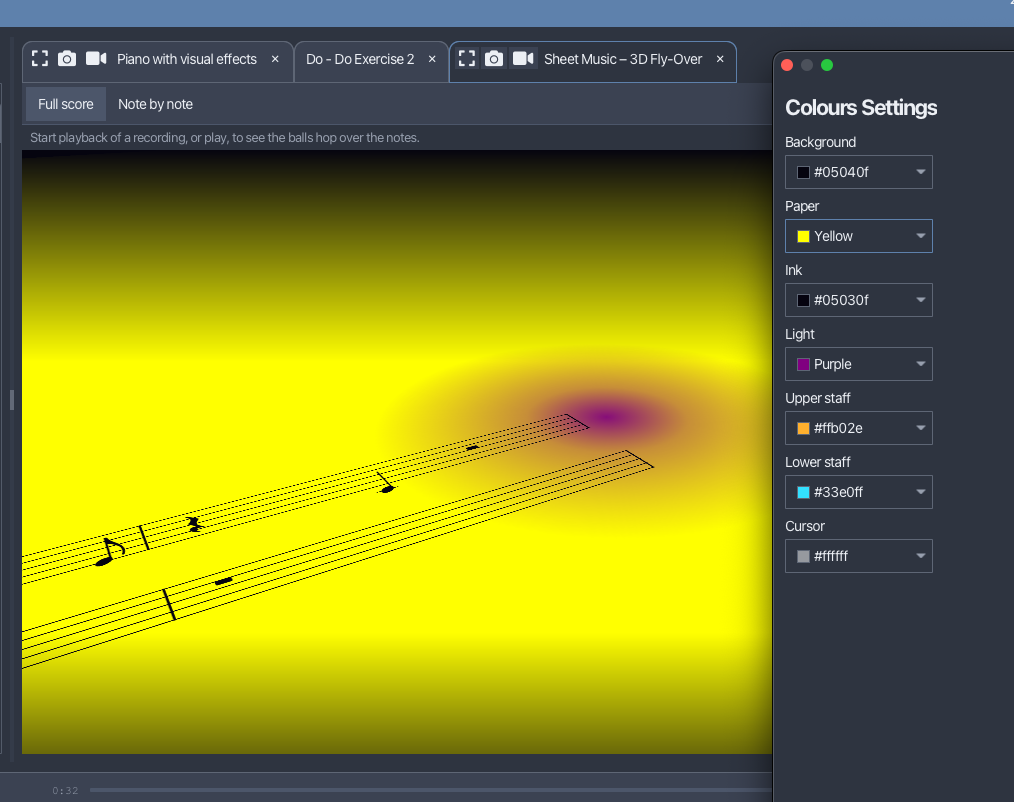The width and height of the screenshot is (1014, 802).
Task: Click the cyan Lower staff colour swatch
Action: click(803, 492)
